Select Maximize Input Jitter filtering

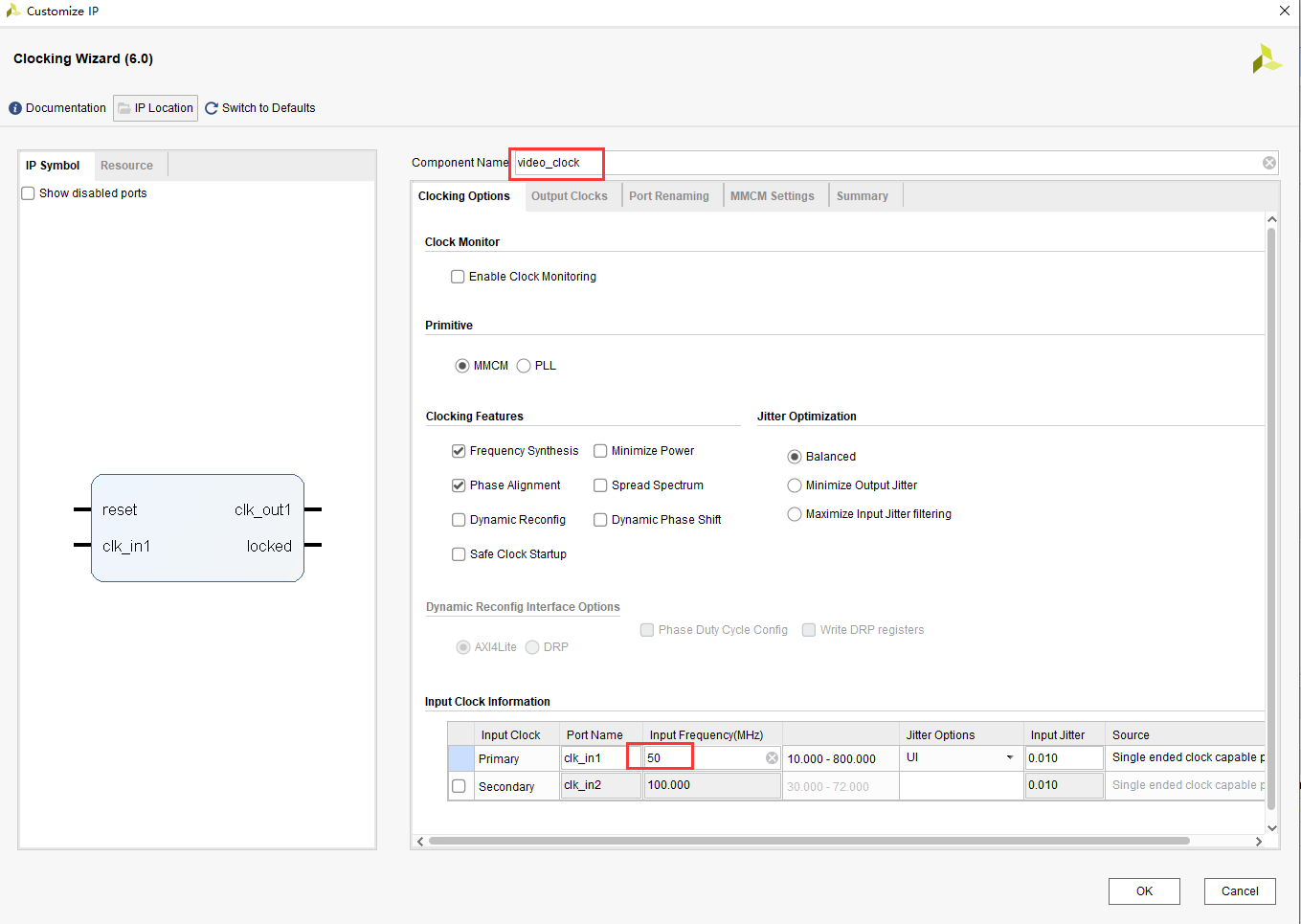click(x=795, y=514)
